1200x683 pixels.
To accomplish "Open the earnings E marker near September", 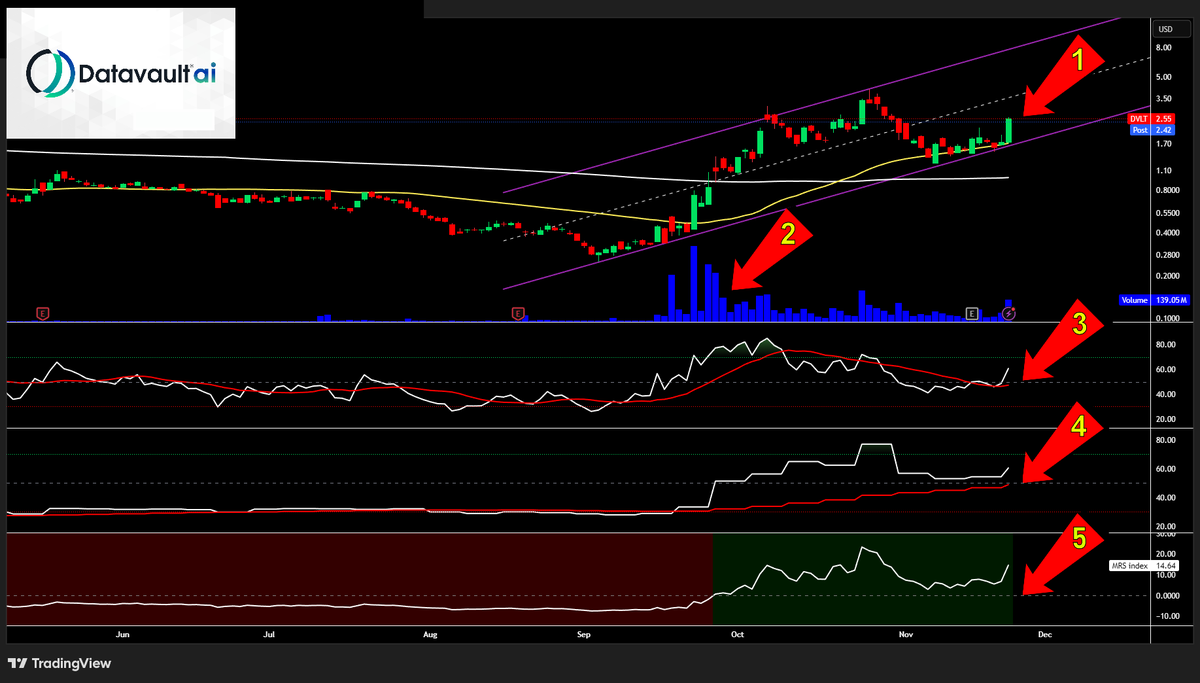I will tap(518, 314).
